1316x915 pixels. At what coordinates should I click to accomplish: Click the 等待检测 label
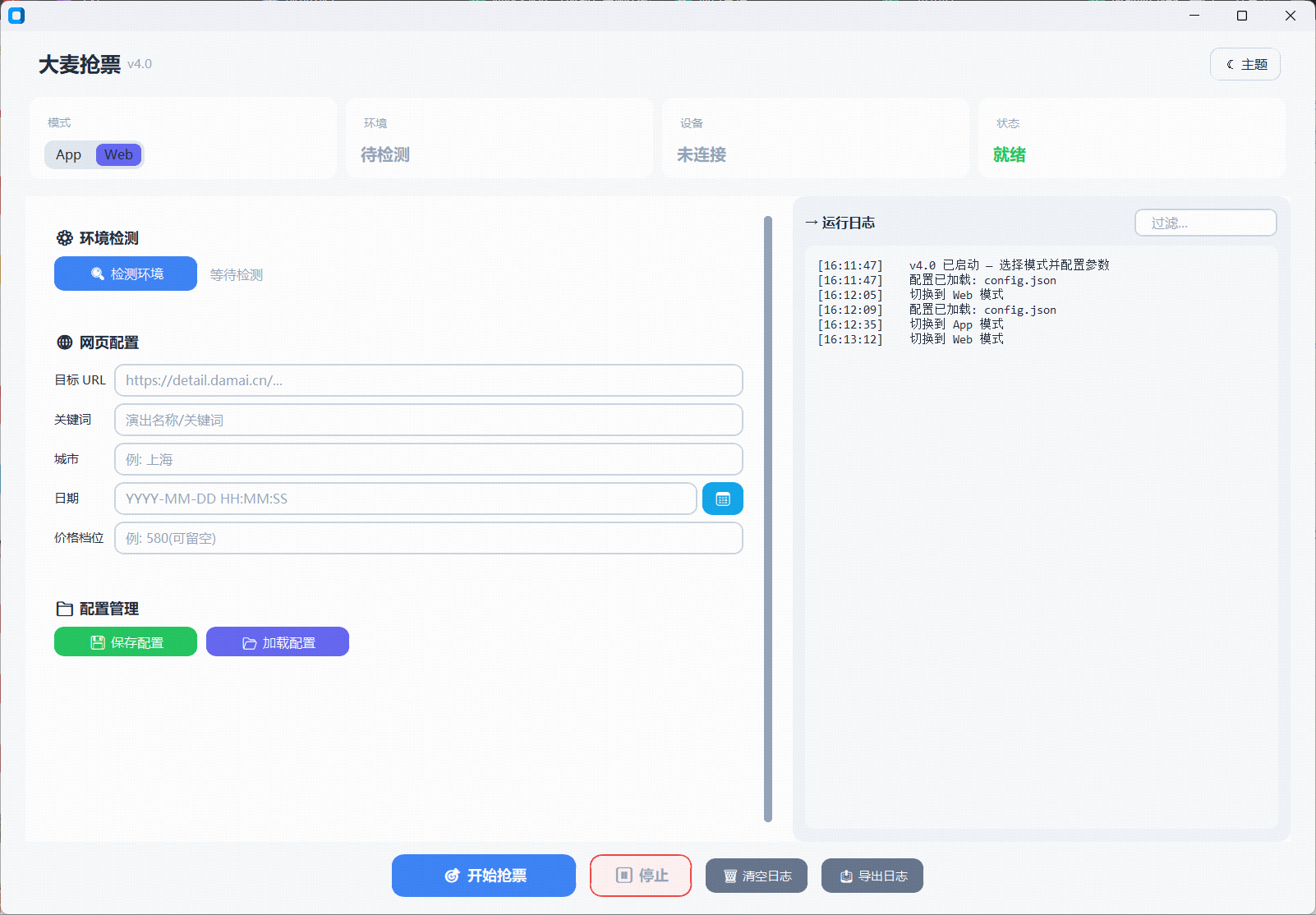(237, 274)
